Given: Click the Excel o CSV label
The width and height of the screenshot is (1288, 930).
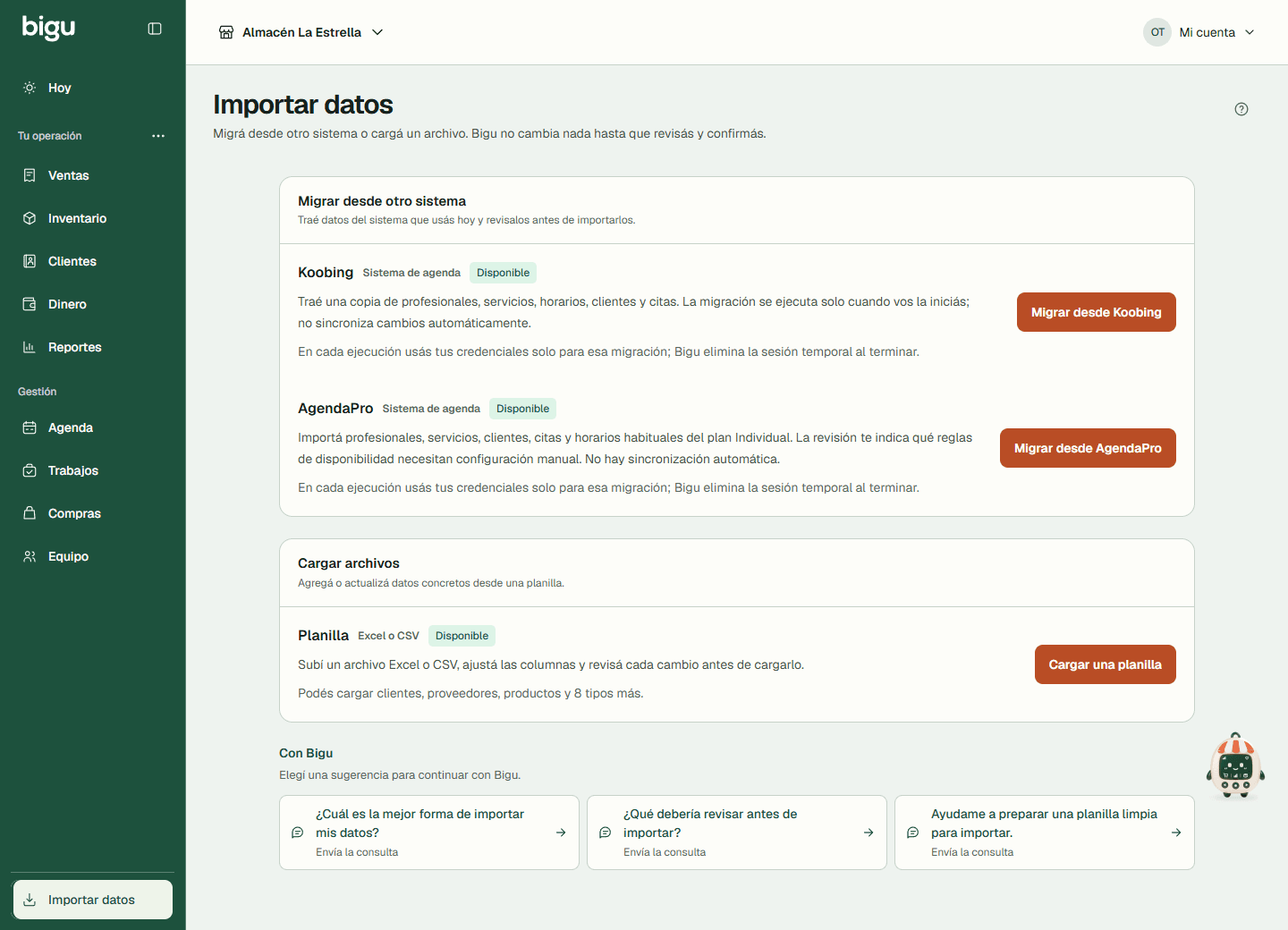Looking at the screenshot, I should click(x=388, y=636).
